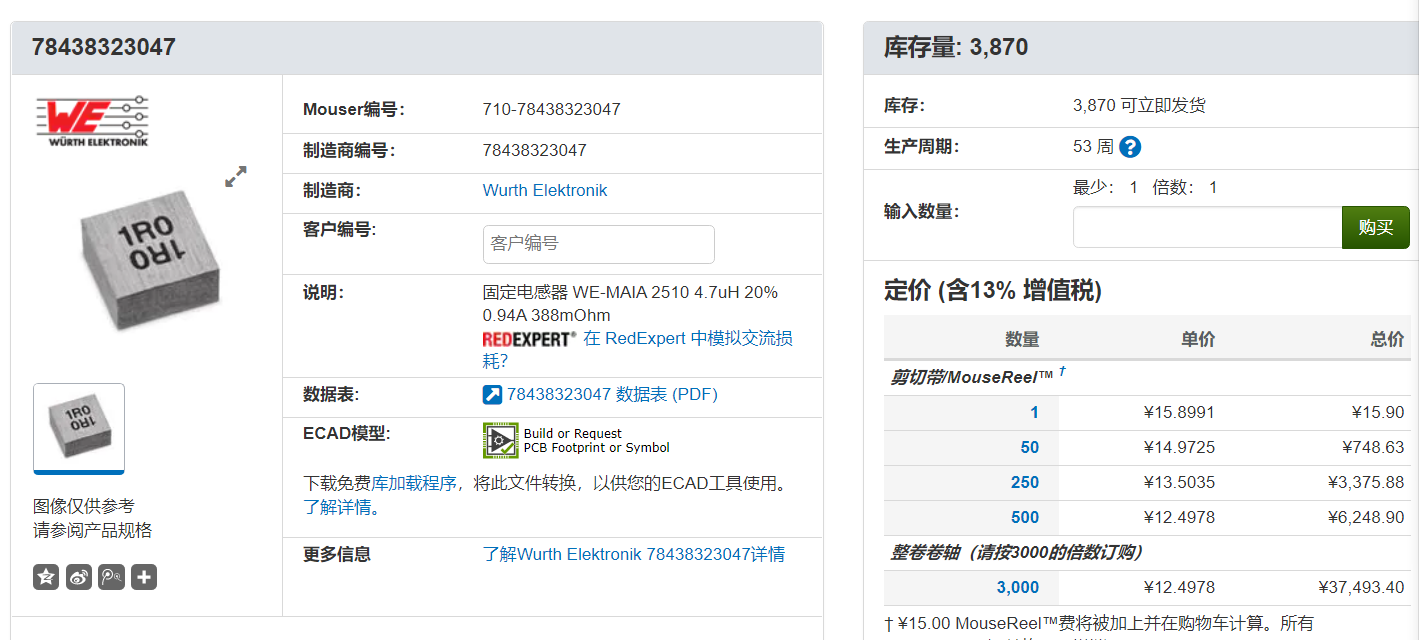Open 在 RedExpert 中模拟交流损耗 link
The height and width of the screenshot is (640, 1419).
point(638,350)
